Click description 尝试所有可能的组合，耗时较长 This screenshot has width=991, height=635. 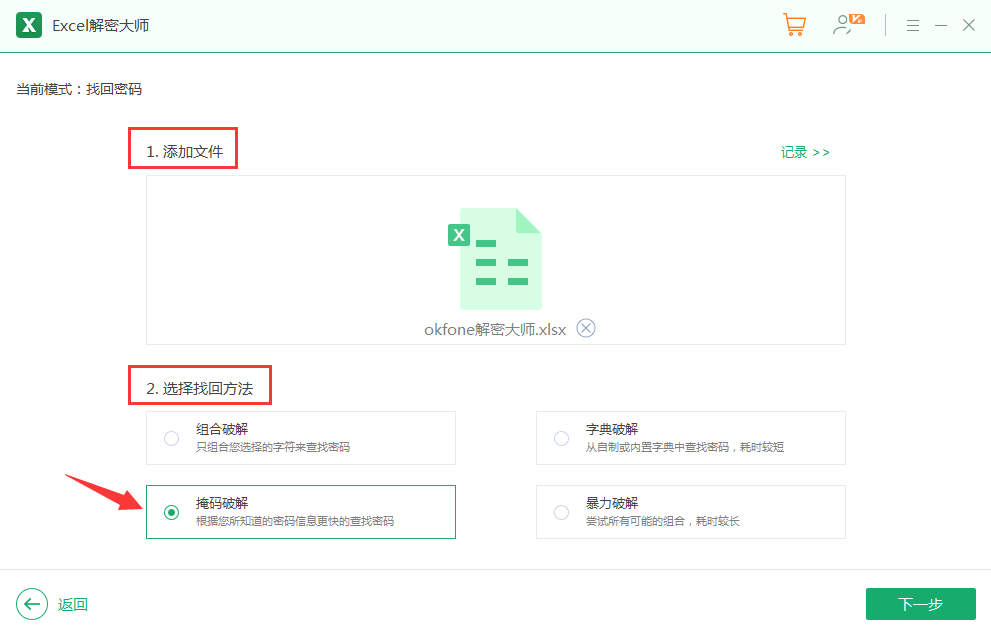point(662,521)
